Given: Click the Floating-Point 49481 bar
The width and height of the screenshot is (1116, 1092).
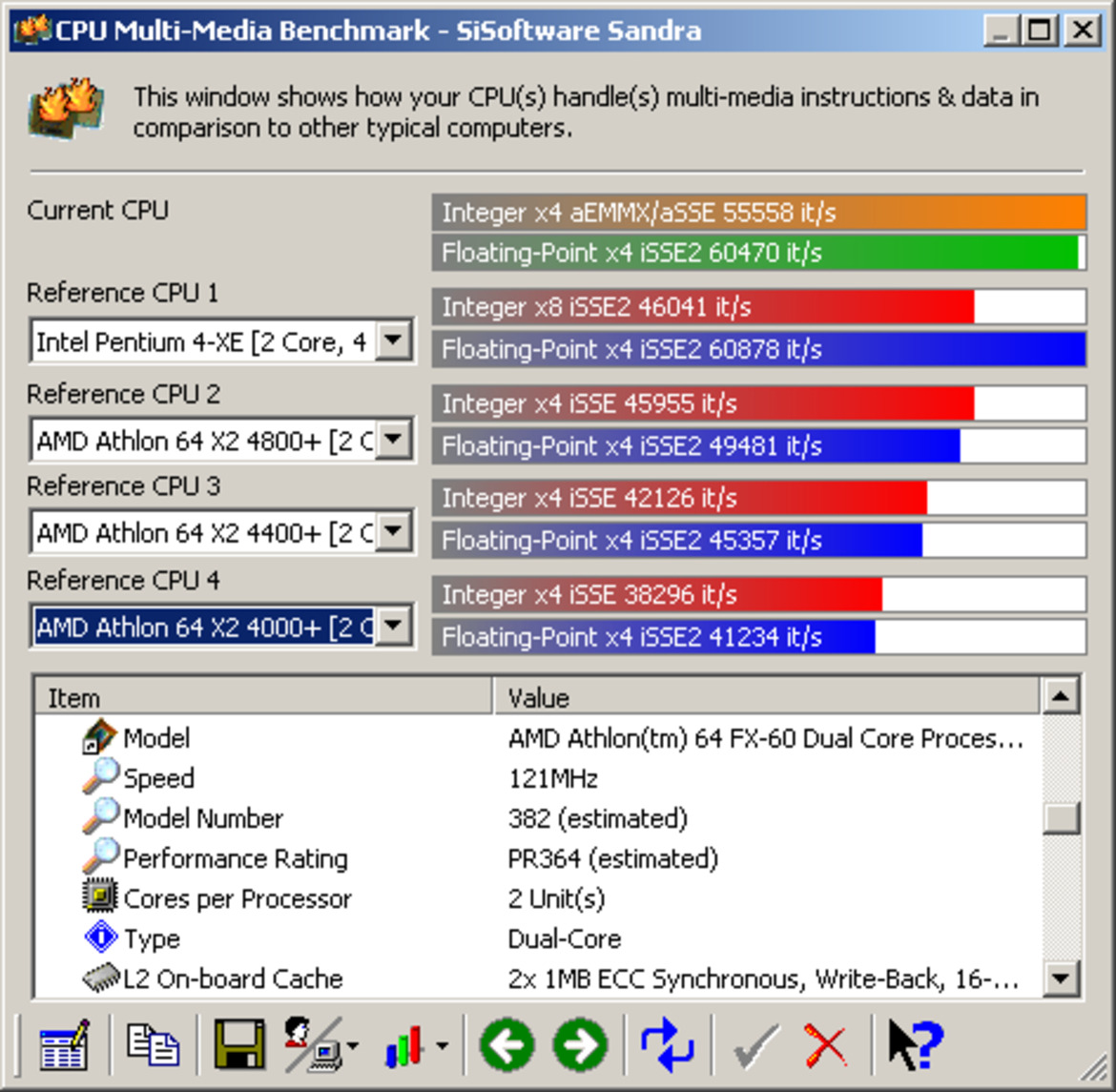Looking at the screenshot, I should (758, 446).
